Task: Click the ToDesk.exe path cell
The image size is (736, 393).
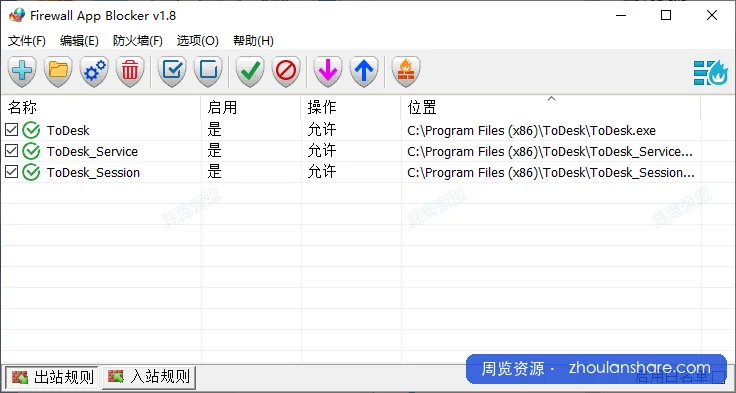Action: 531,131
